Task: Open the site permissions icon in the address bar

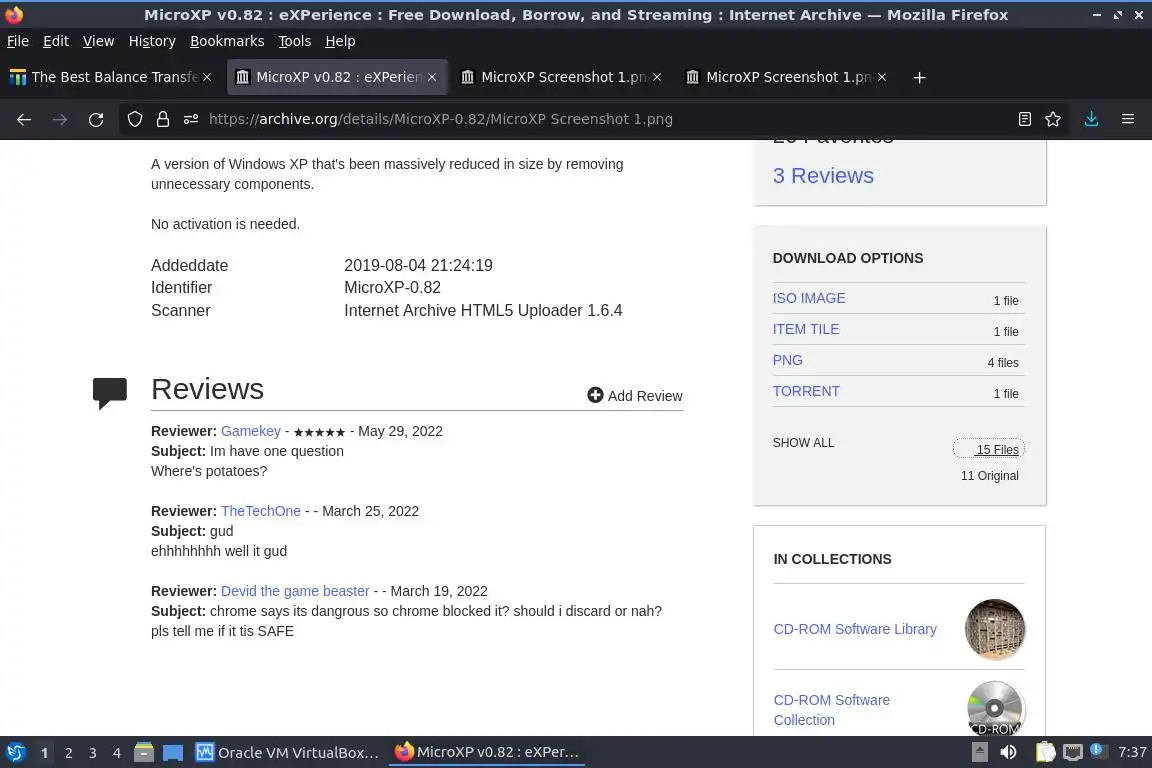Action: tap(191, 119)
